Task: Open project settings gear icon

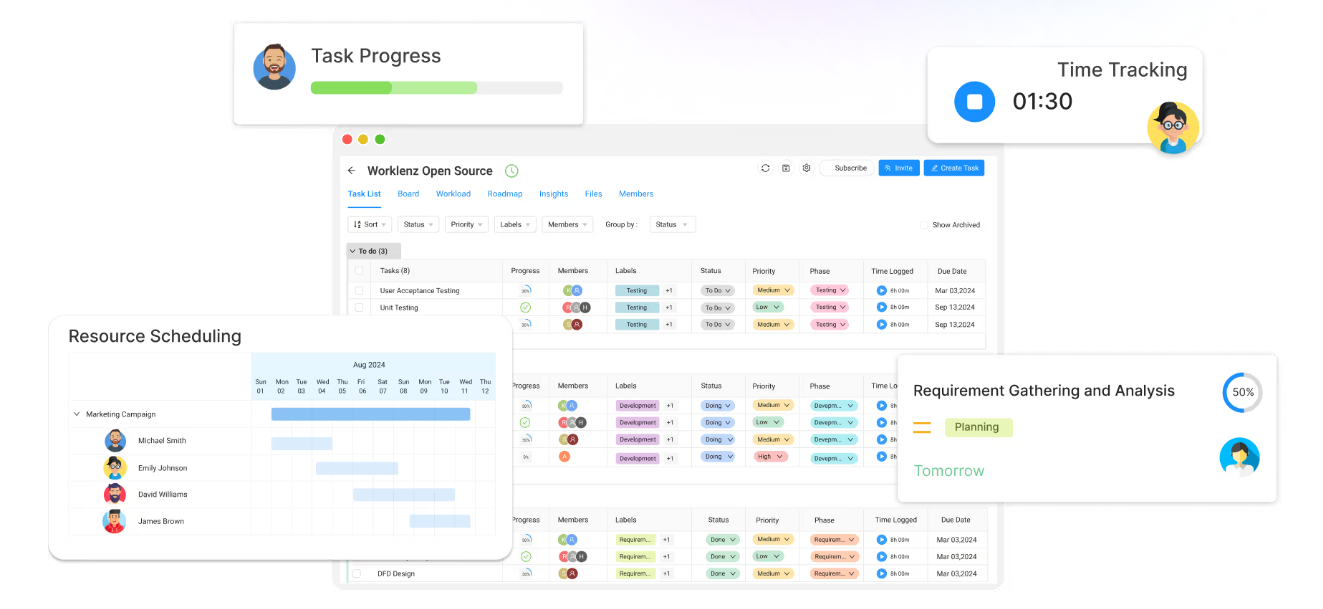Action: coord(806,168)
